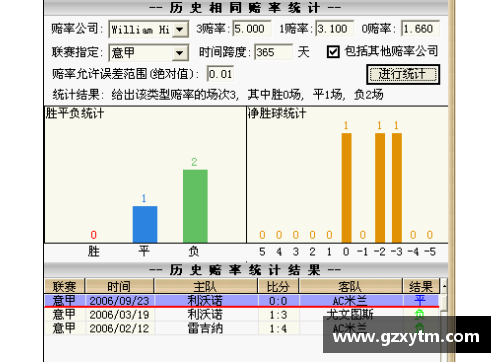
Task: Select the 2006/03/19 利沃诺 1:3 row
Action: click(x=242, y=314)
